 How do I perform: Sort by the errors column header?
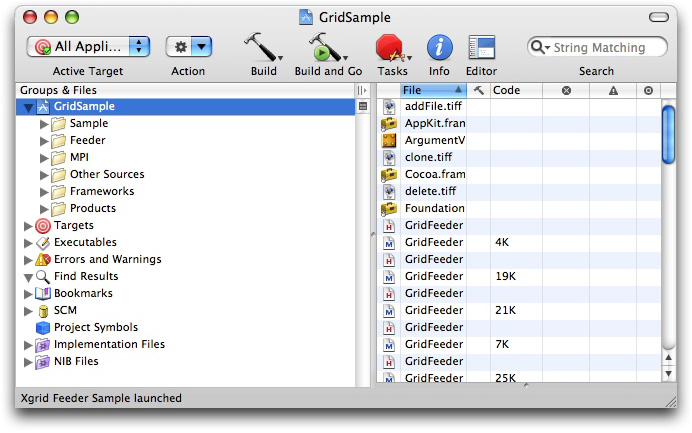pyautogui.click(x=566, y=90)
